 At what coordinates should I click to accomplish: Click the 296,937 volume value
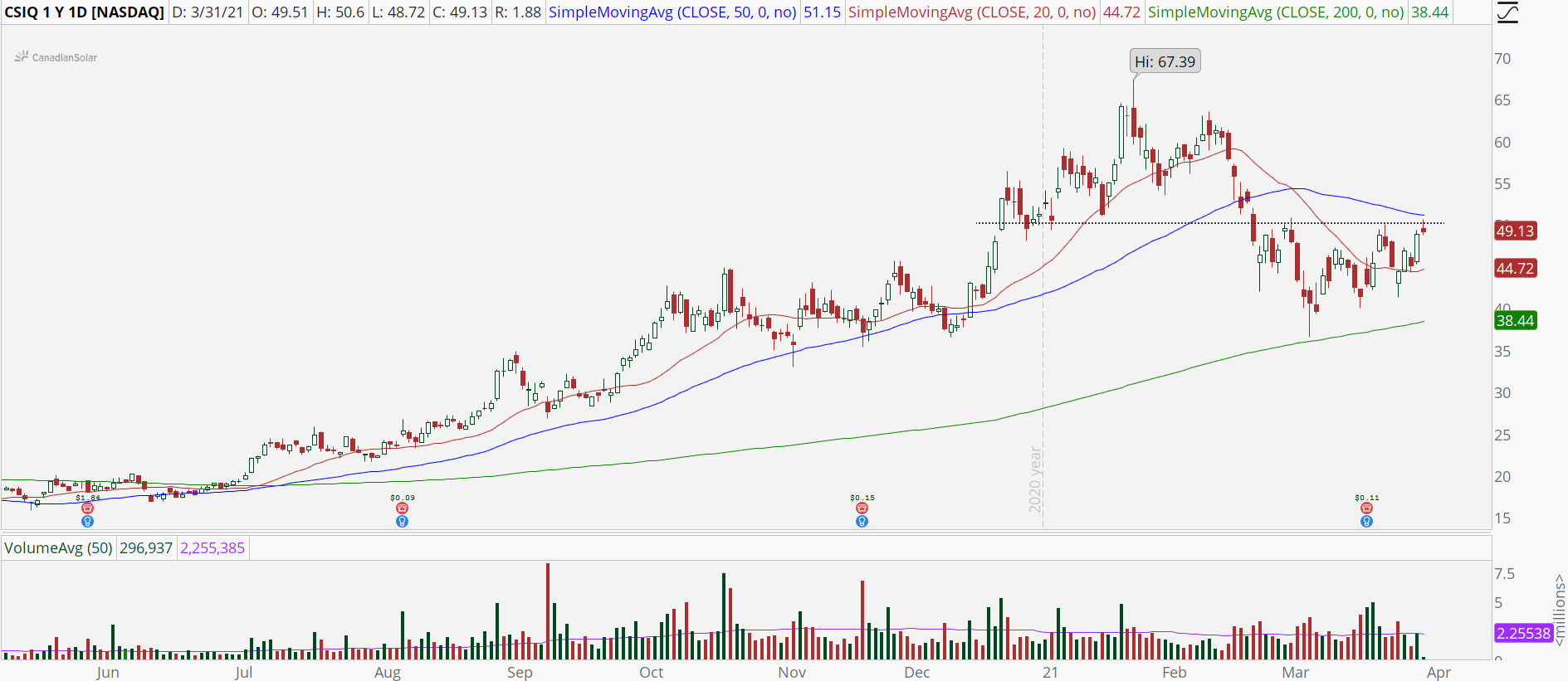(x=146, y=547)
